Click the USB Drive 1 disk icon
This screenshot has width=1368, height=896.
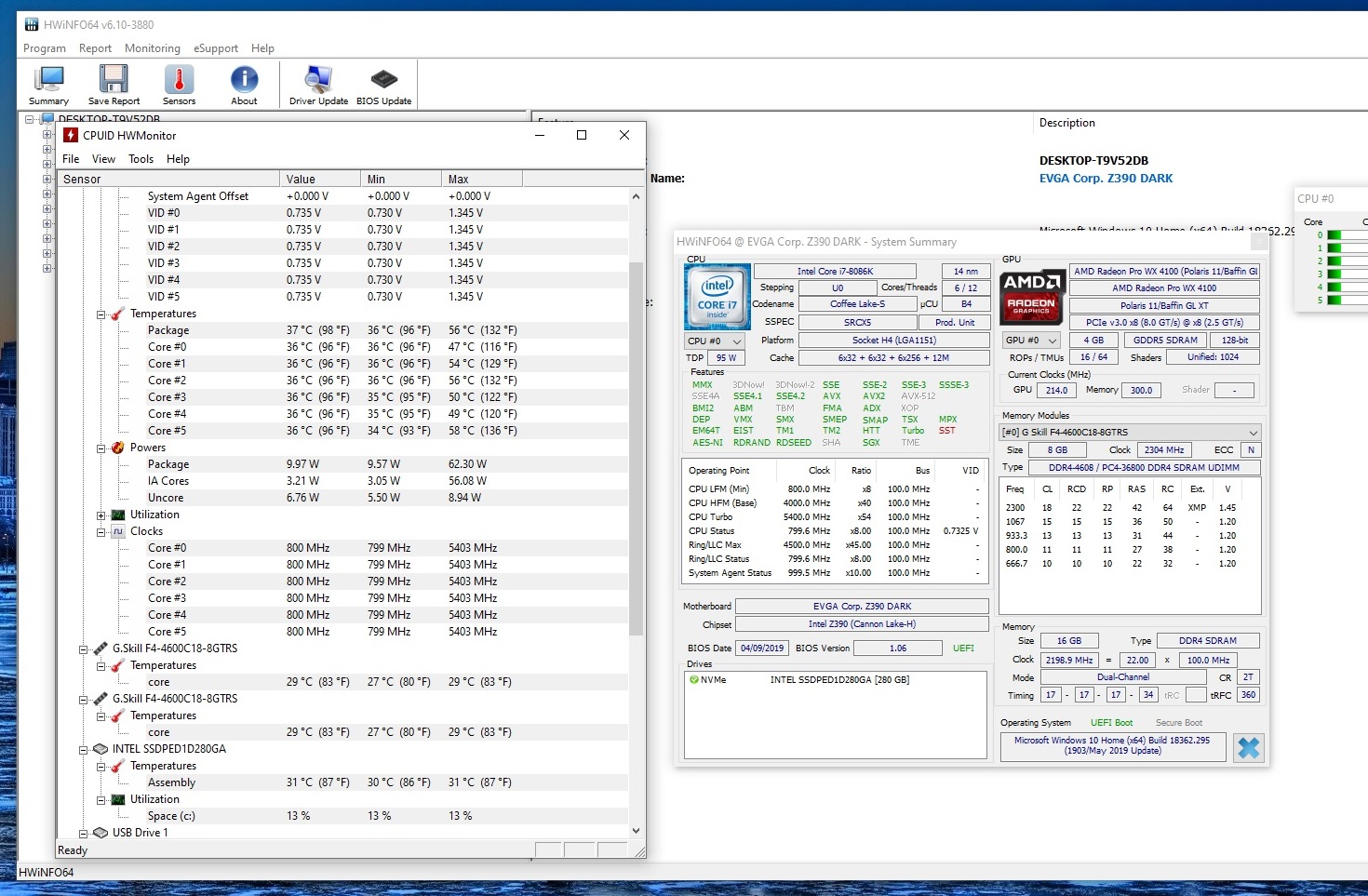coord(101,833)
